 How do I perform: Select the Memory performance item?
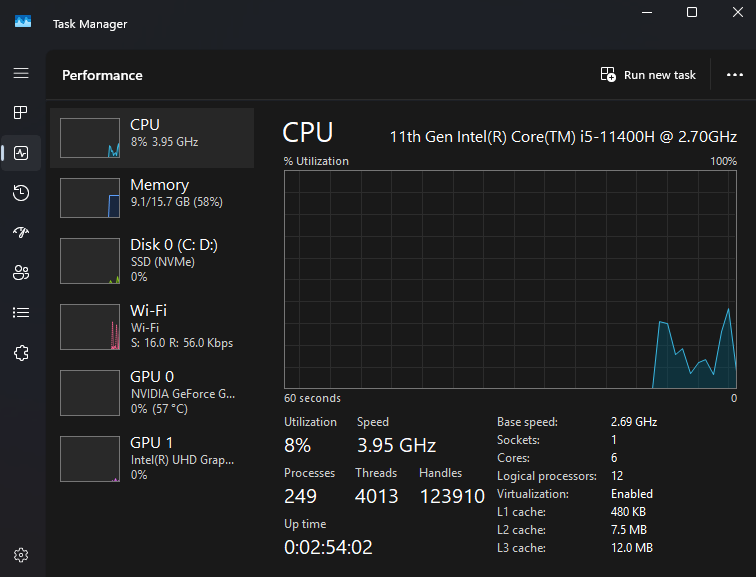[152, 198]
